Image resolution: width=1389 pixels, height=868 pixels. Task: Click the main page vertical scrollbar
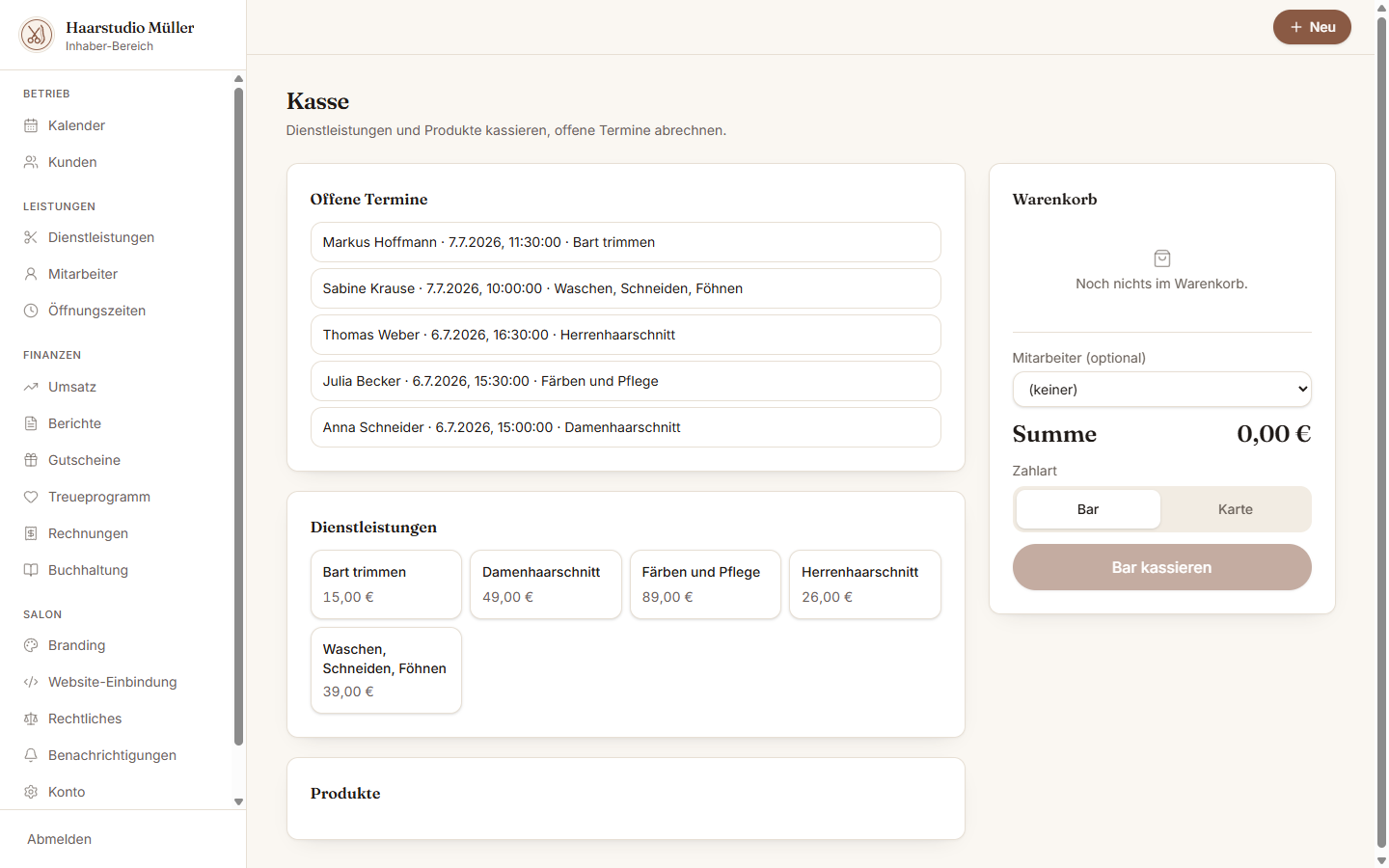coord(1381,431)
